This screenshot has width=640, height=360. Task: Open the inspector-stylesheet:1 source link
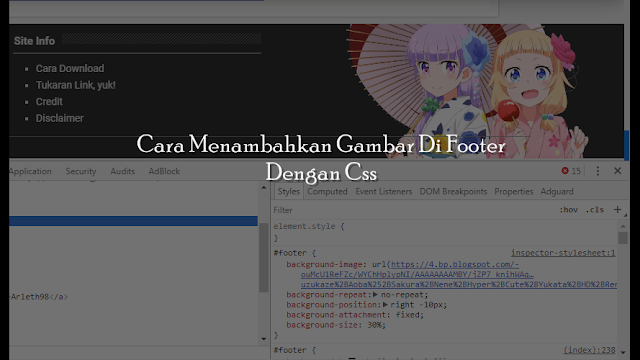click(x=563, y=253)
